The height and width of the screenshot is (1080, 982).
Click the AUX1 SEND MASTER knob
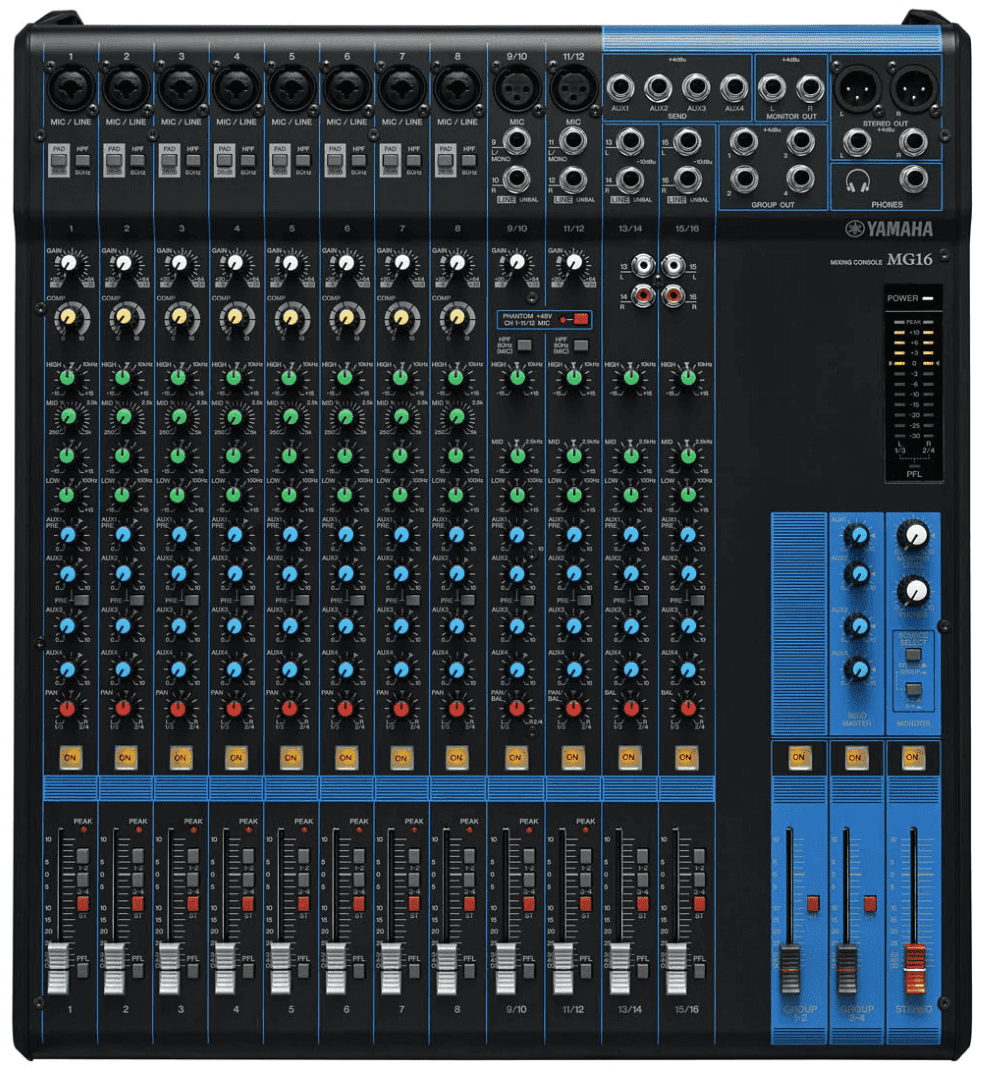click(856, 537)
